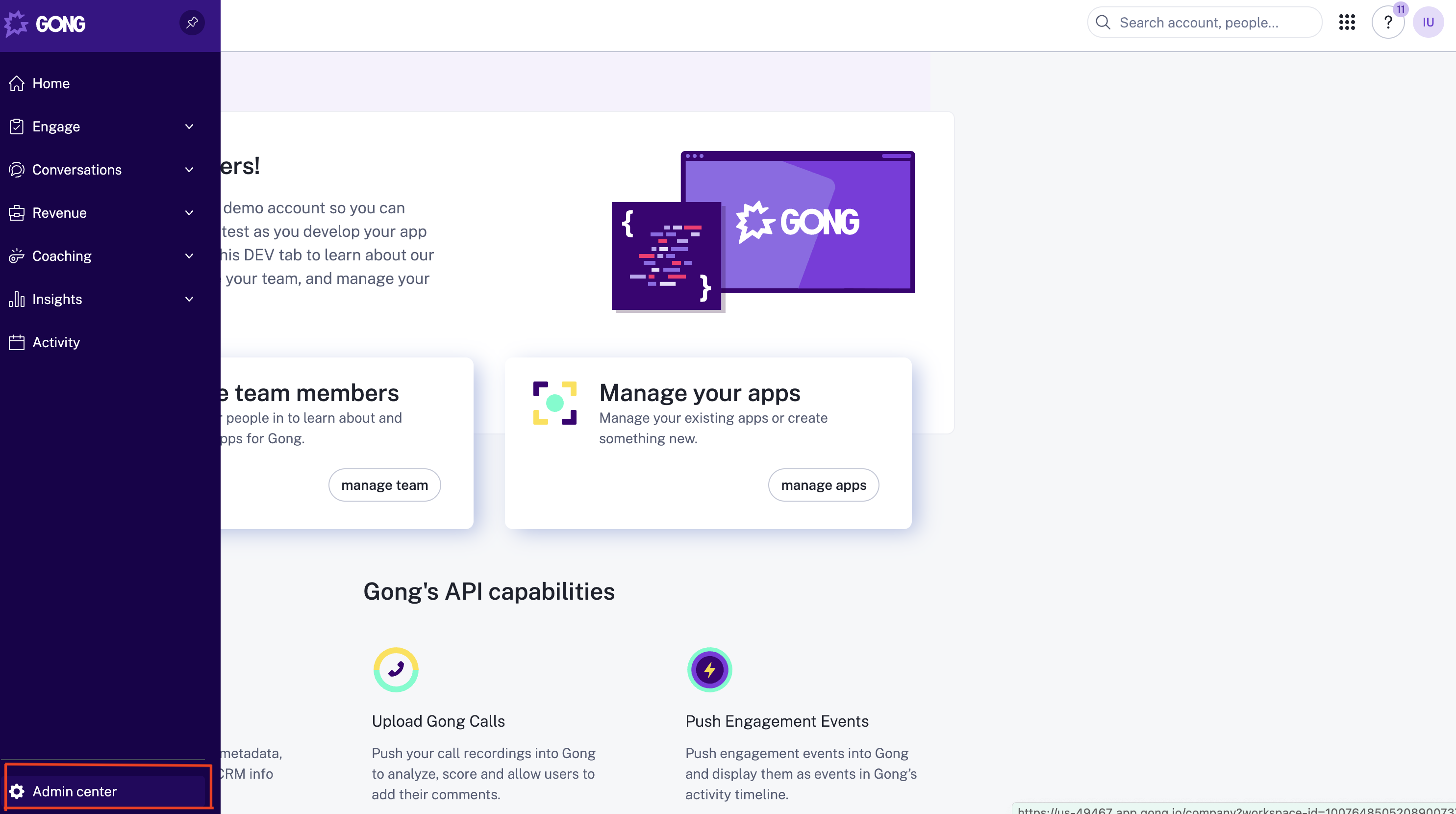Click the Upload Gong Calls phone icon
1456x814 pixels.
click(396, 670)
